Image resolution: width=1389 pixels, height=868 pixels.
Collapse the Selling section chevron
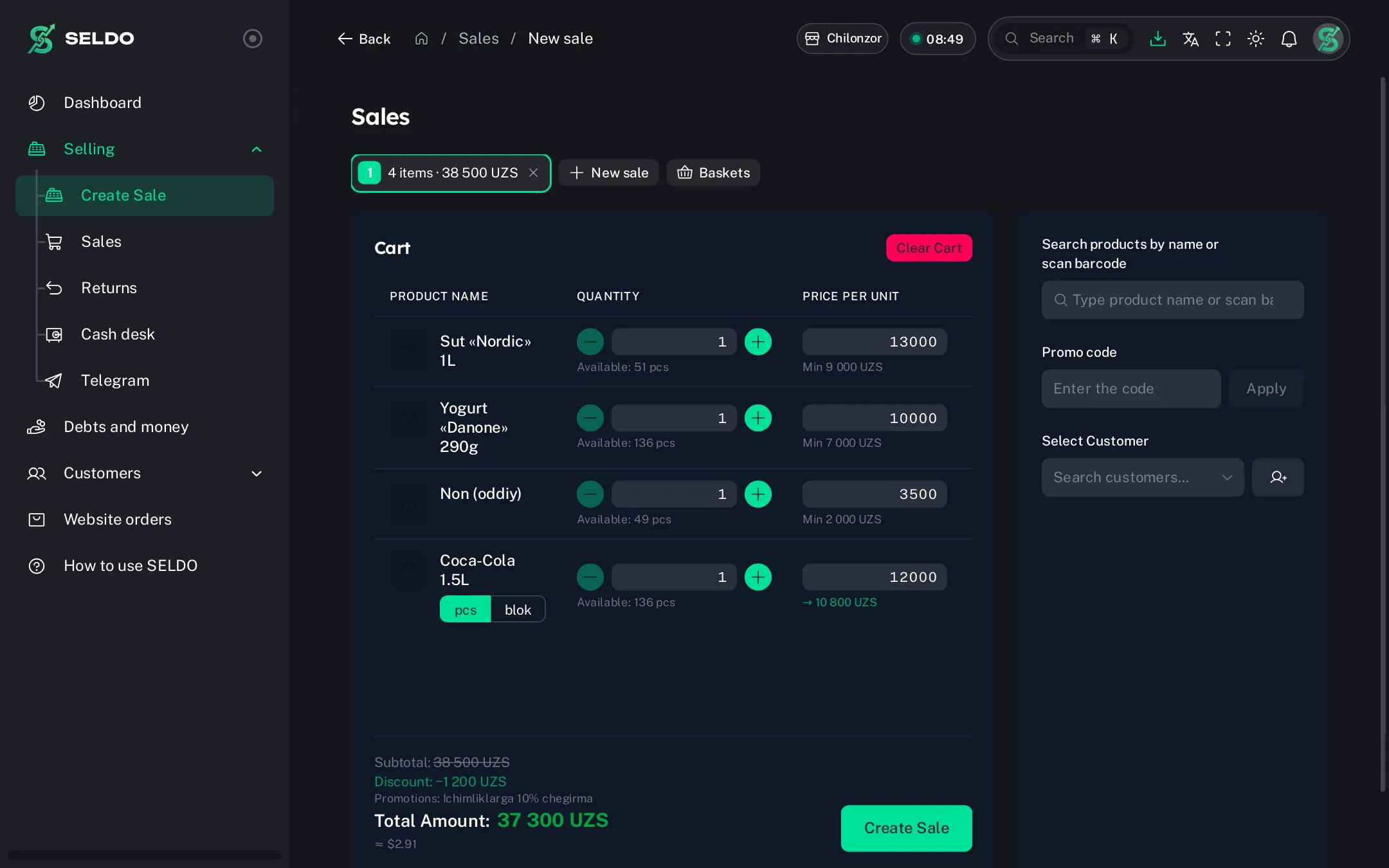coord(257,149)
